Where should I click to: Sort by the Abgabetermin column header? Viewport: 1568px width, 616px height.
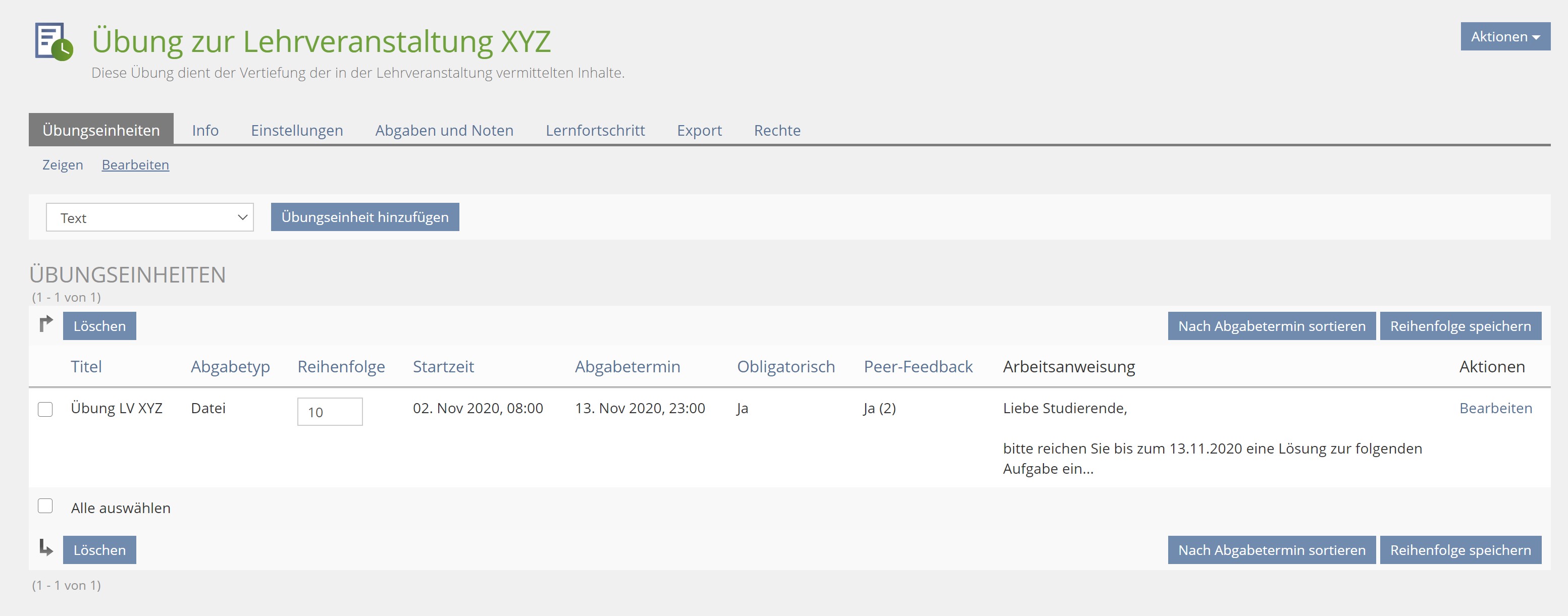627,367
